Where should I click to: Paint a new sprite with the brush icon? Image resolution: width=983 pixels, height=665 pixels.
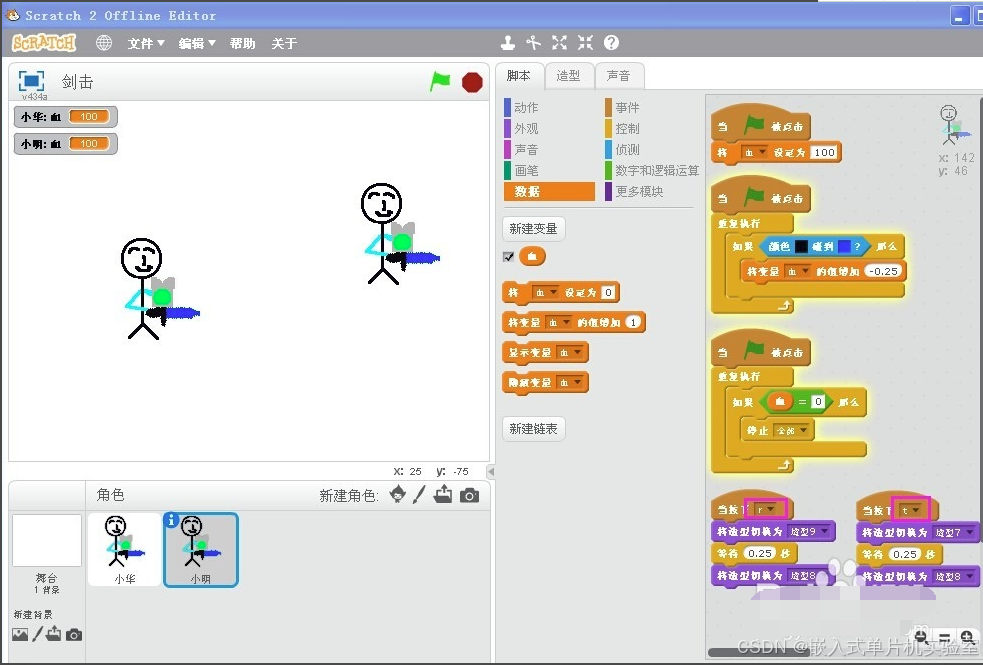(x=419, y=495)
